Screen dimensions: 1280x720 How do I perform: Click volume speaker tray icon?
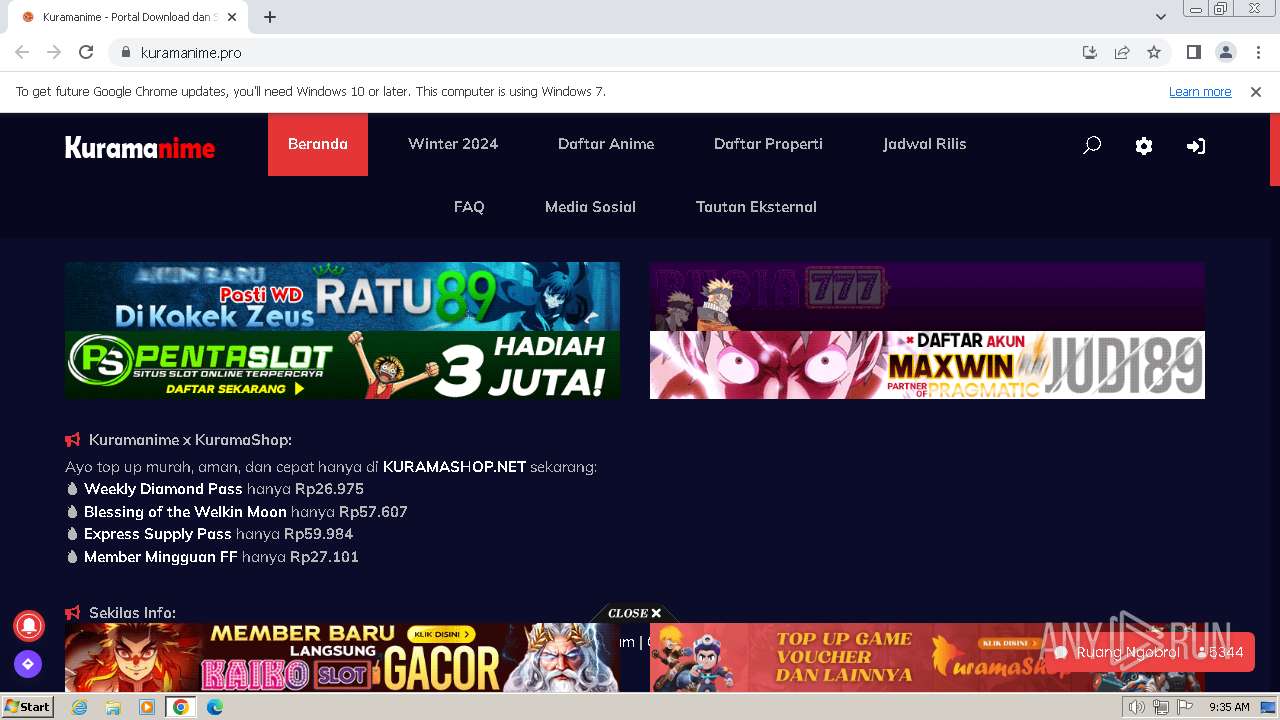pos(1137,707)
